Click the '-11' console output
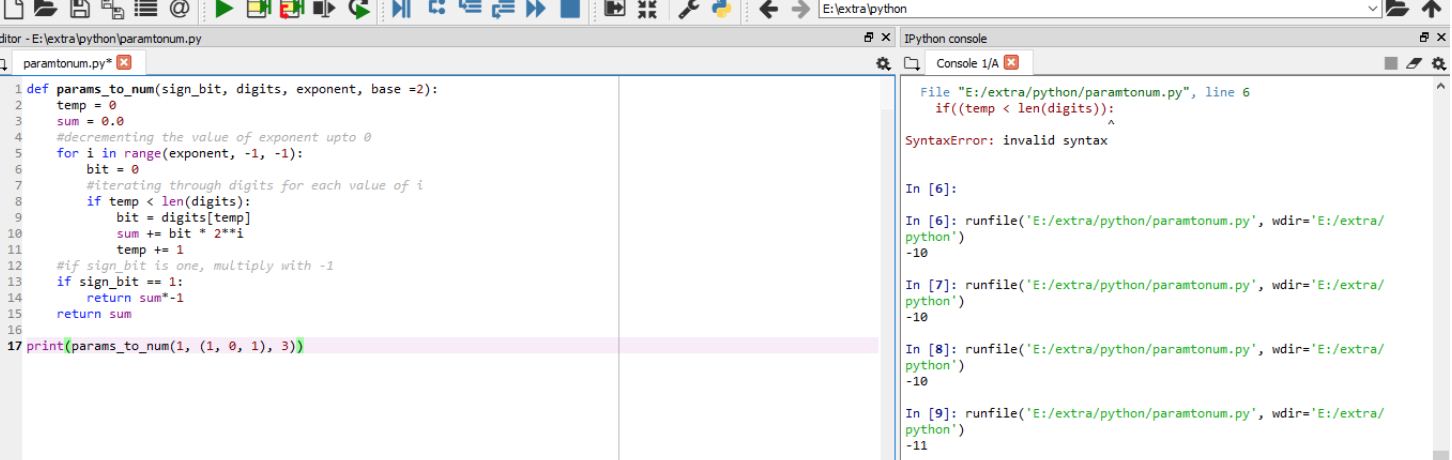1452x460 pixels. click(916, 445)
